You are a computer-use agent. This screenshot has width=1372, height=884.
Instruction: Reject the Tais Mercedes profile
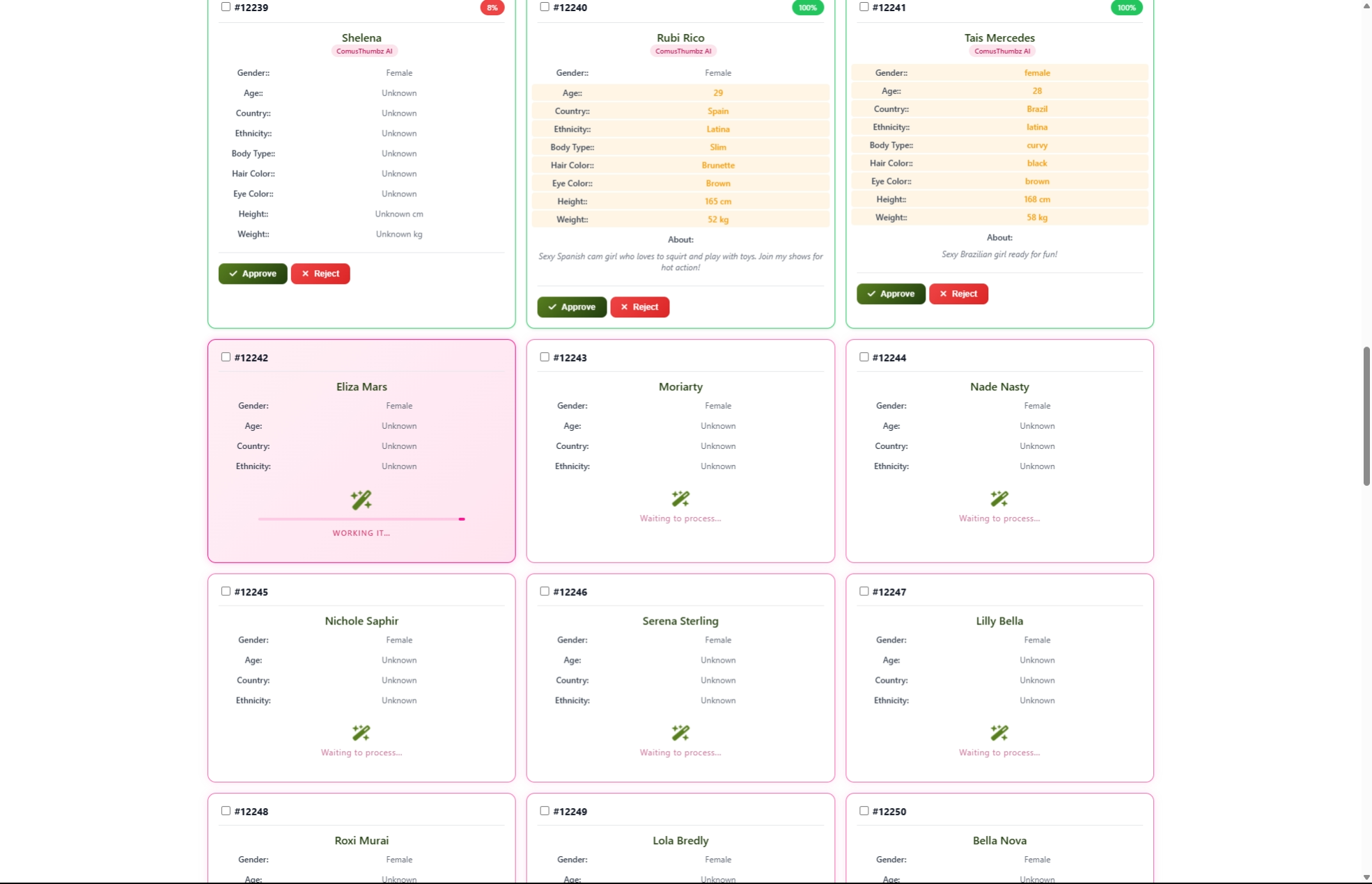pyautogui.click(x=958, y=293)
